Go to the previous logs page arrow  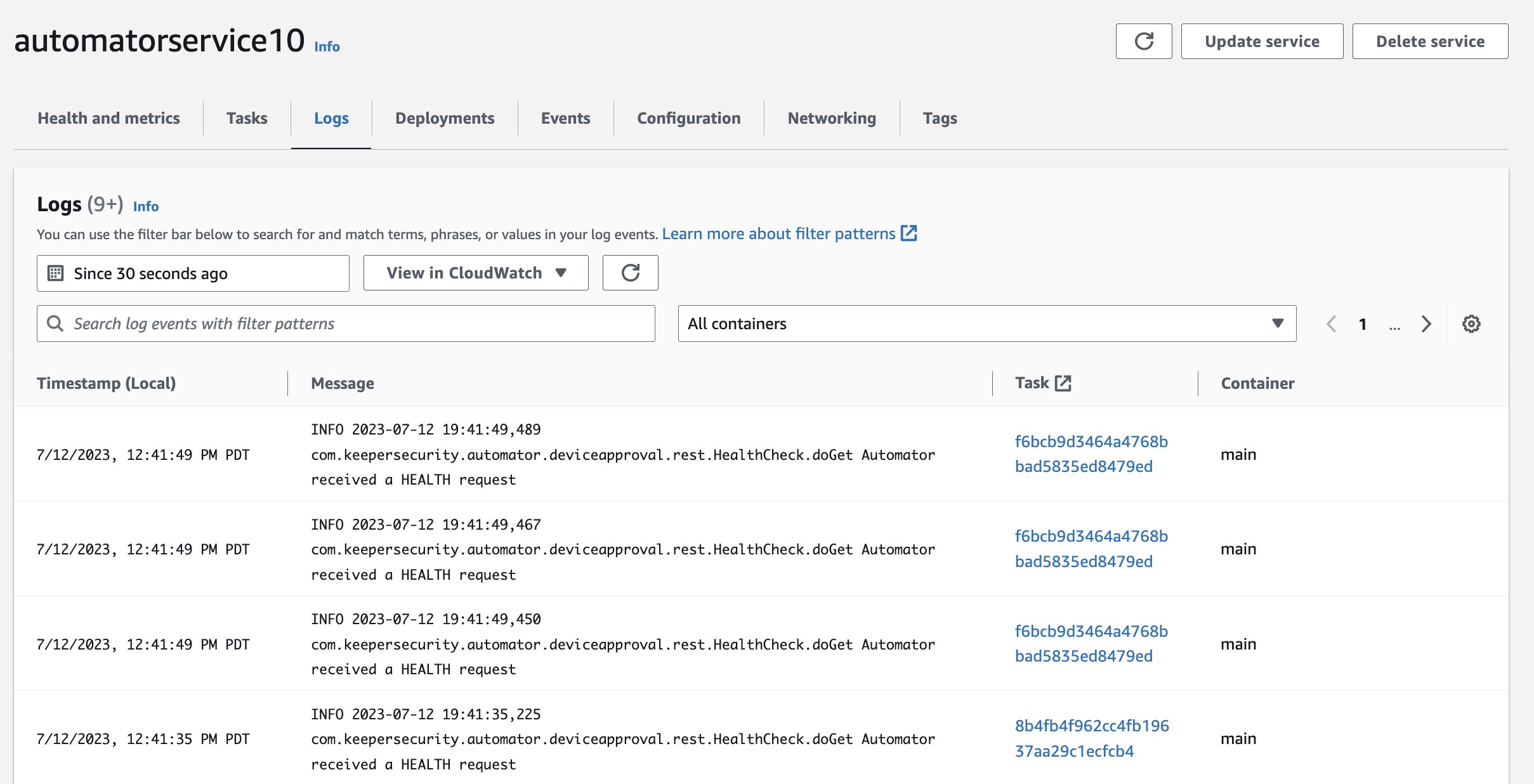(x=1331, y=323)
